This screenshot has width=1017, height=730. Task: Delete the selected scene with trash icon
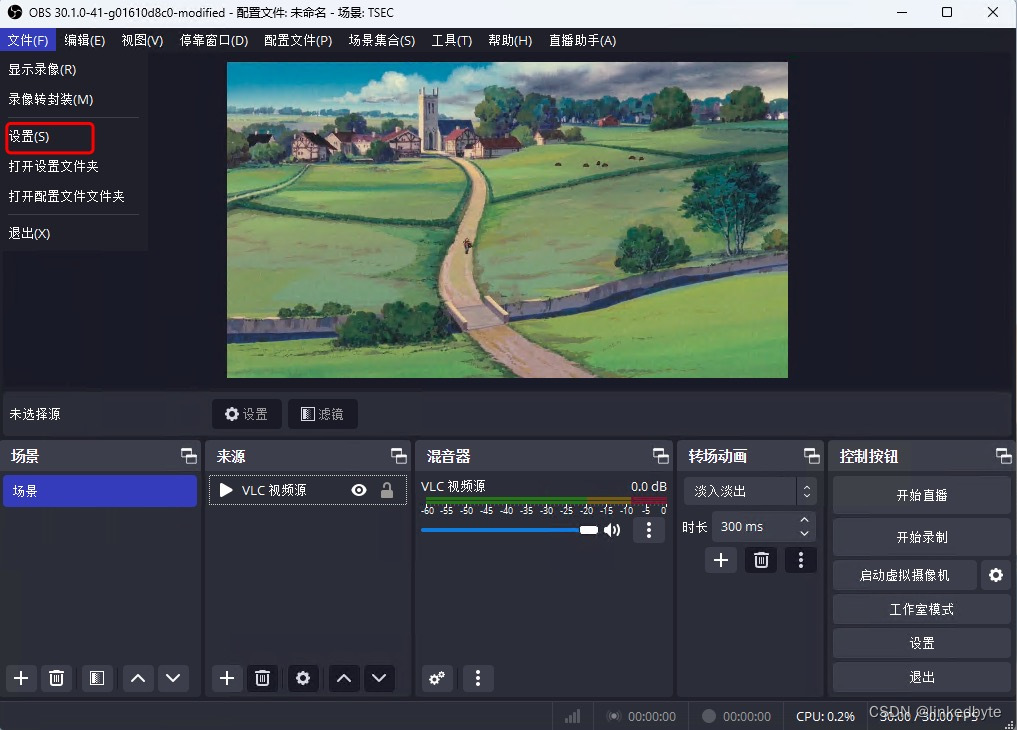pos(56,678)
